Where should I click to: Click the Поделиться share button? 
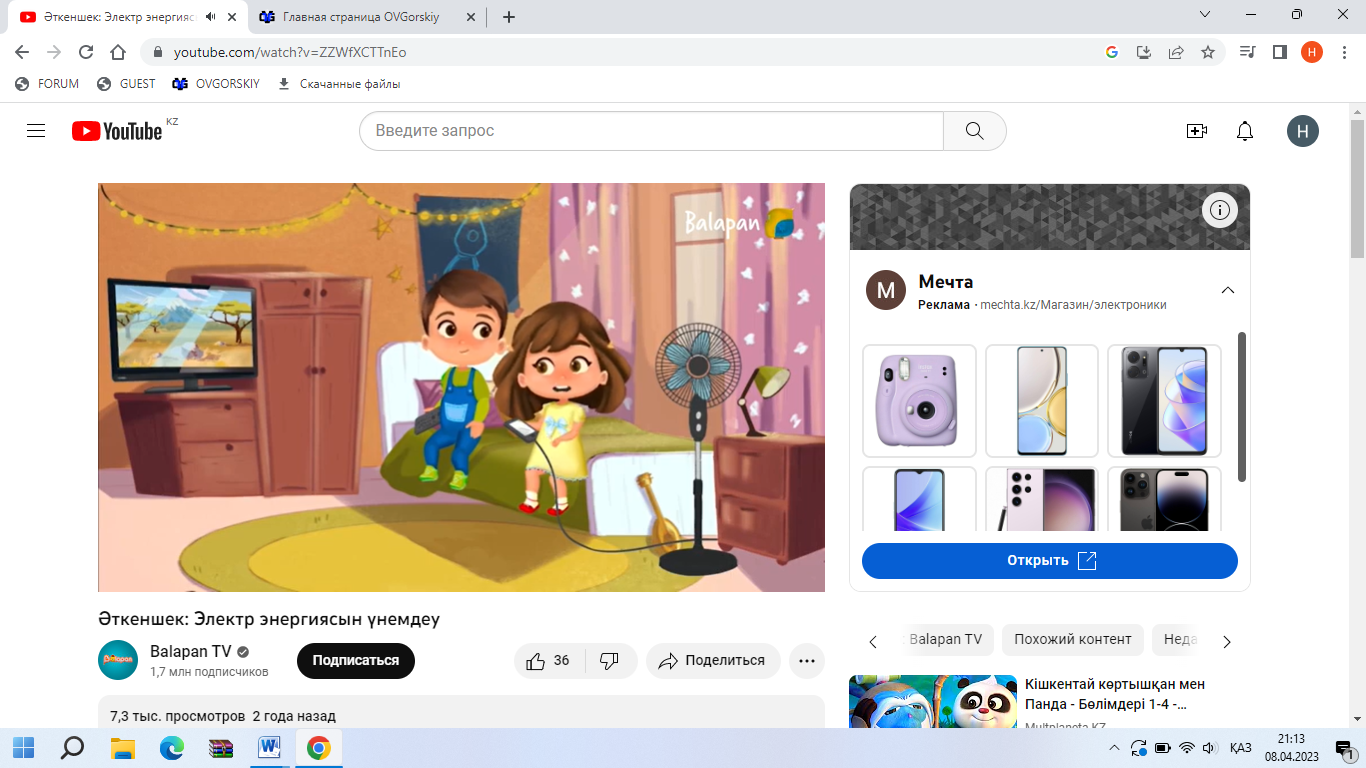tap(713, 661)
